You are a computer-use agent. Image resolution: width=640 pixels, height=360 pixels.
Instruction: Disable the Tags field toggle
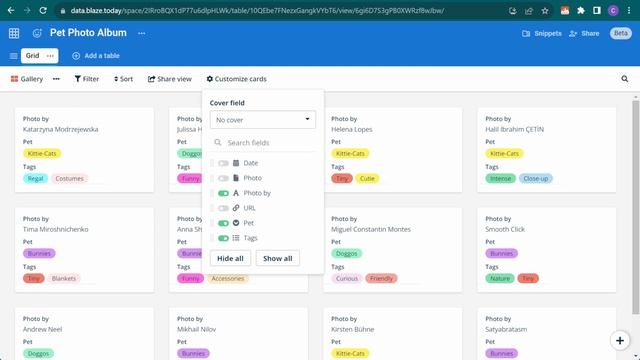(x=223, y=238)
